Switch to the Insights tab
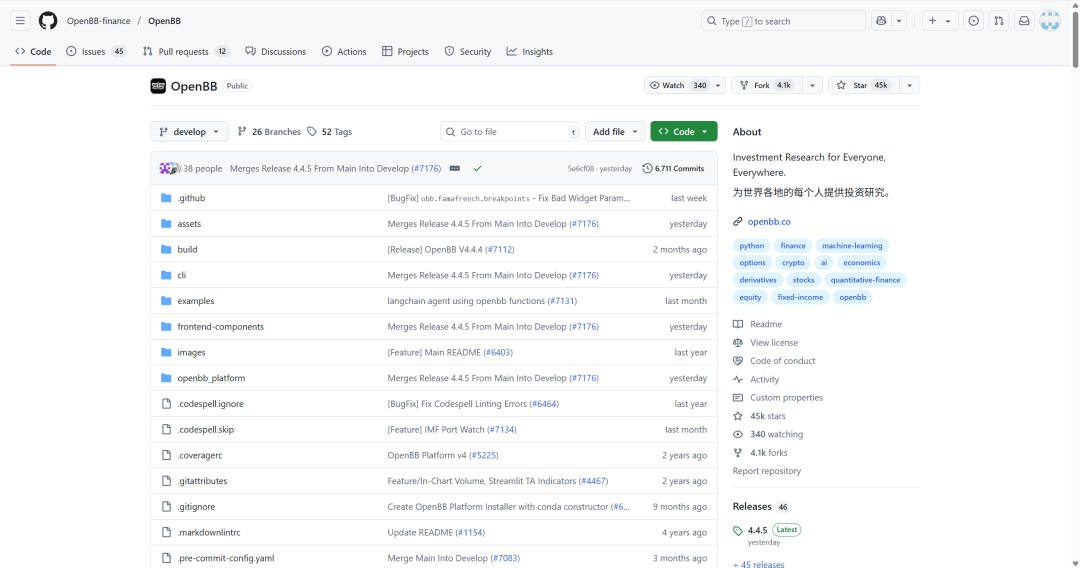 [529, 52]
